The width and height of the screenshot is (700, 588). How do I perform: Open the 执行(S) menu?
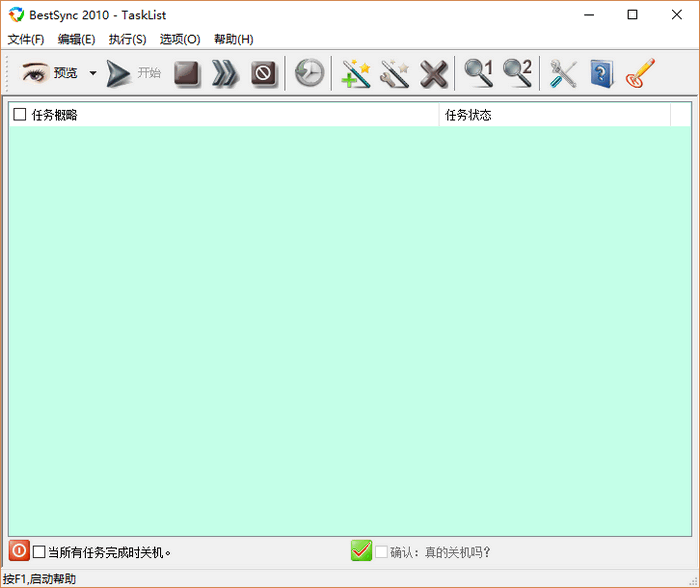(127, 39)
